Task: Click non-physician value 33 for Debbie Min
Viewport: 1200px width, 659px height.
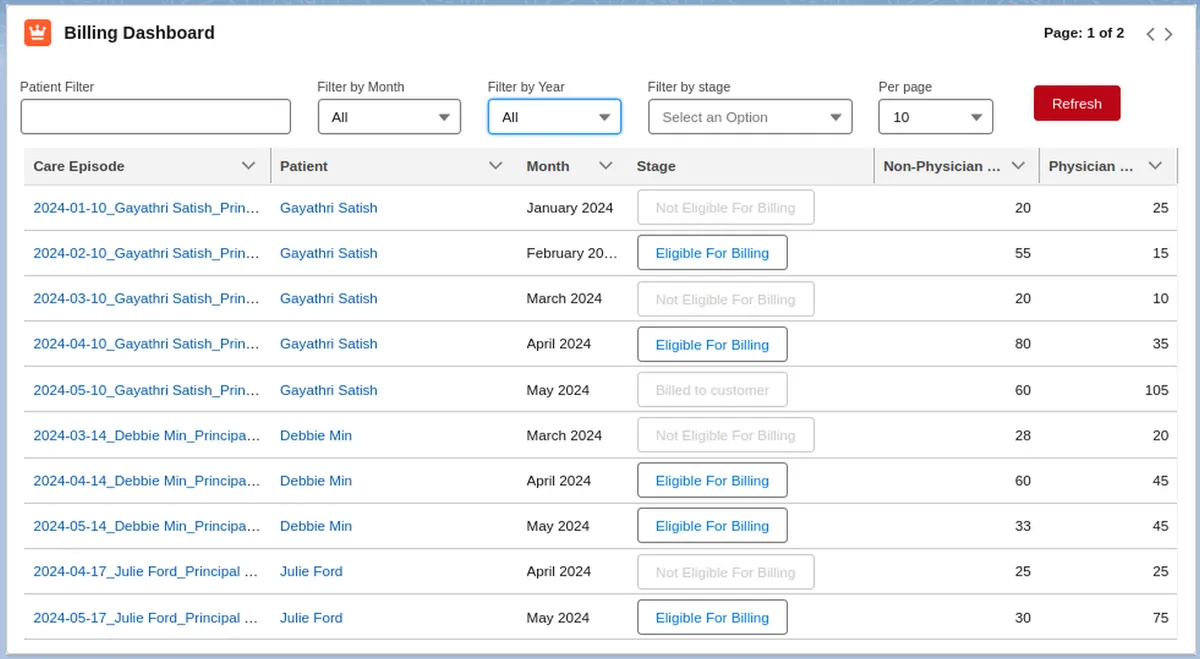Action: coord(1023,525)
